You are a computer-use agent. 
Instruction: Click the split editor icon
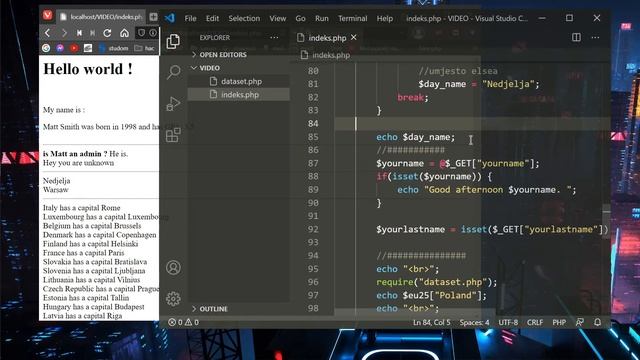[576, 38]
